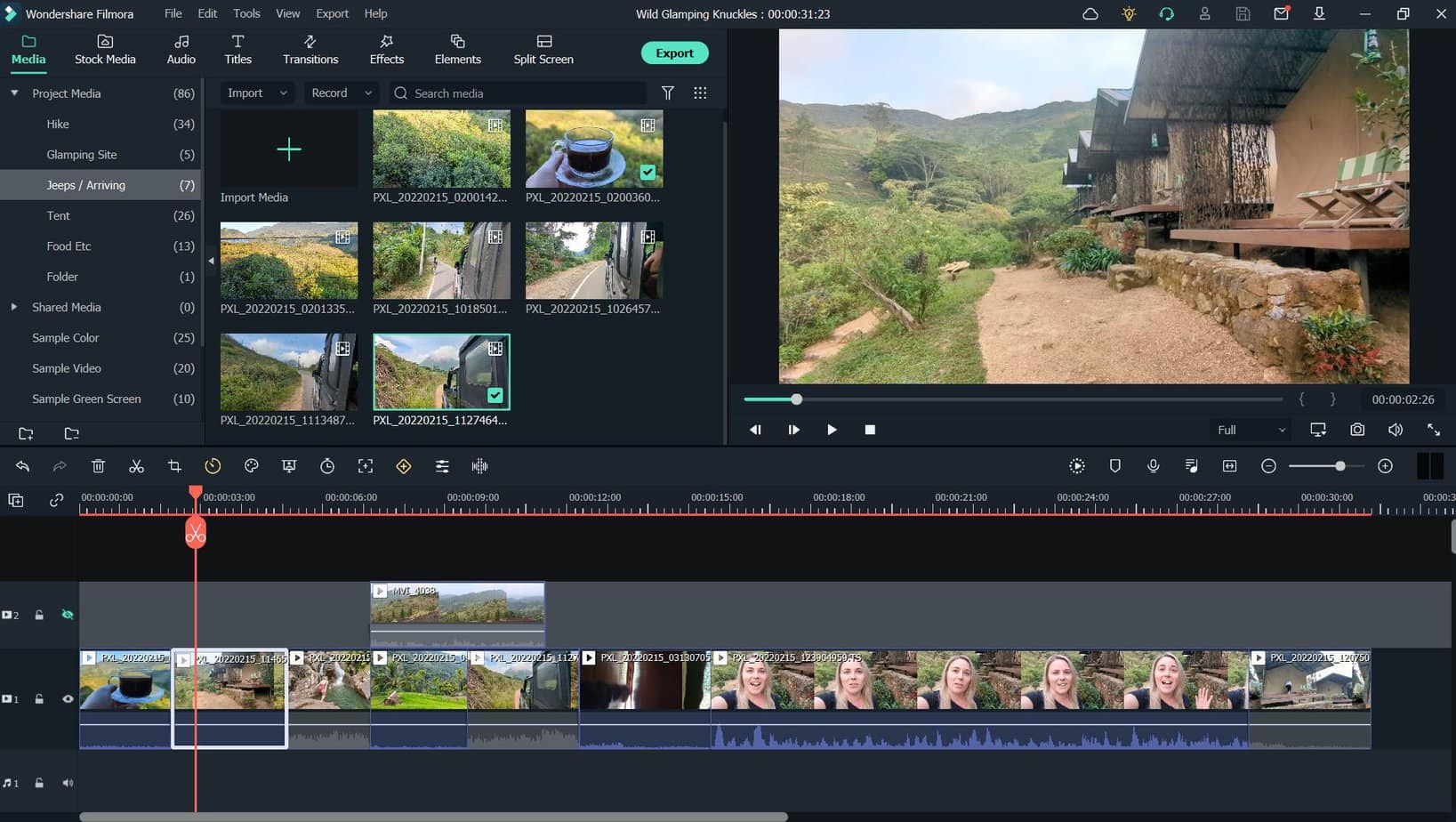The image size is (1456, 822).
Task: Add a timeline marker with the marker icon
Action: click(1114, 465)
